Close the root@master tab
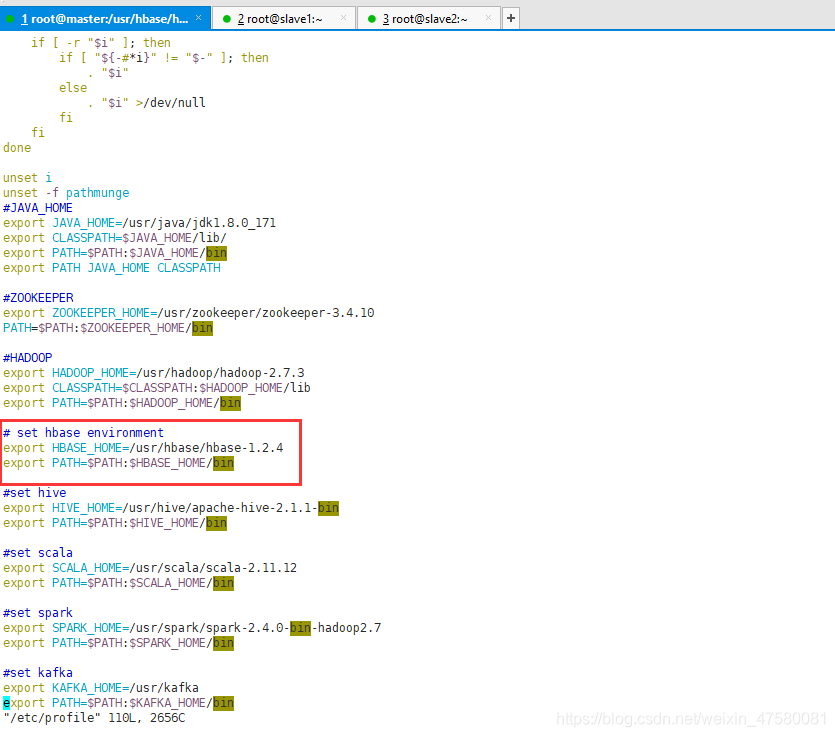Screen dimensions: 835x737 199,18
